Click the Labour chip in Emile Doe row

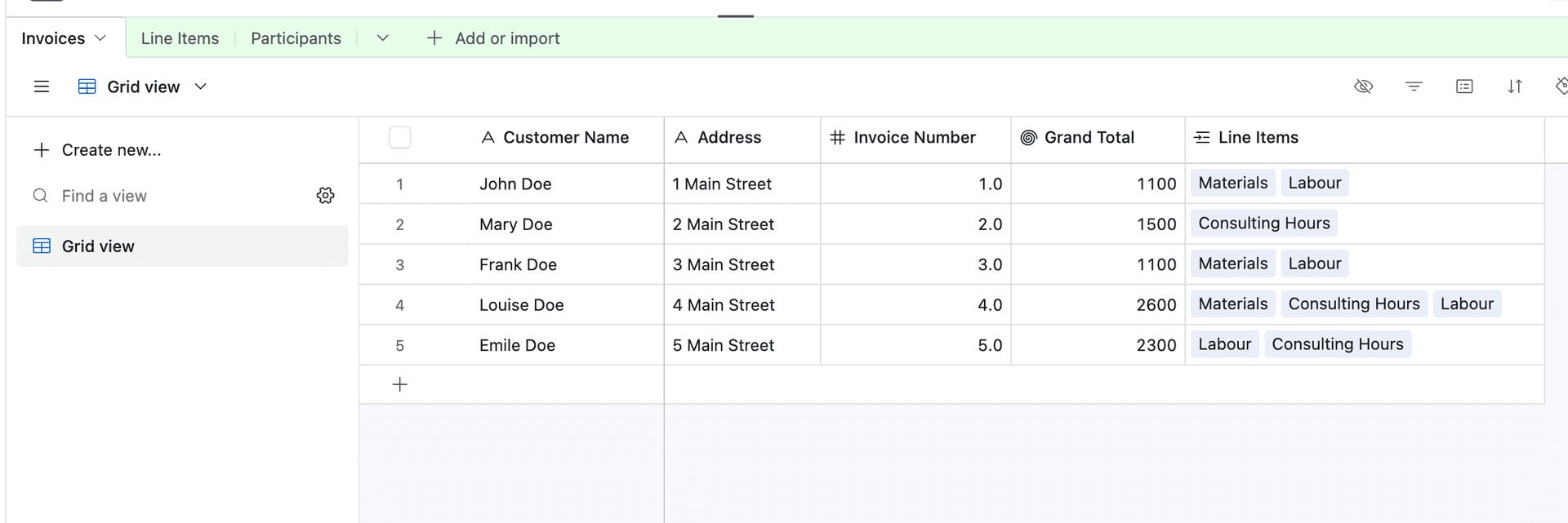(1225, 344)
